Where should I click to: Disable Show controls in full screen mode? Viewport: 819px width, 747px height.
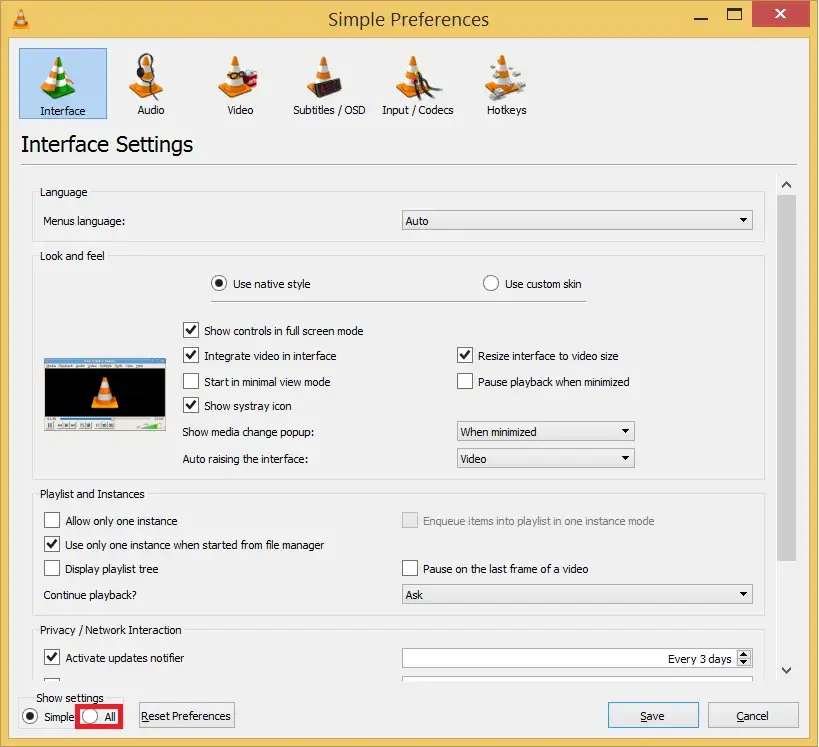tap(191, 330)
